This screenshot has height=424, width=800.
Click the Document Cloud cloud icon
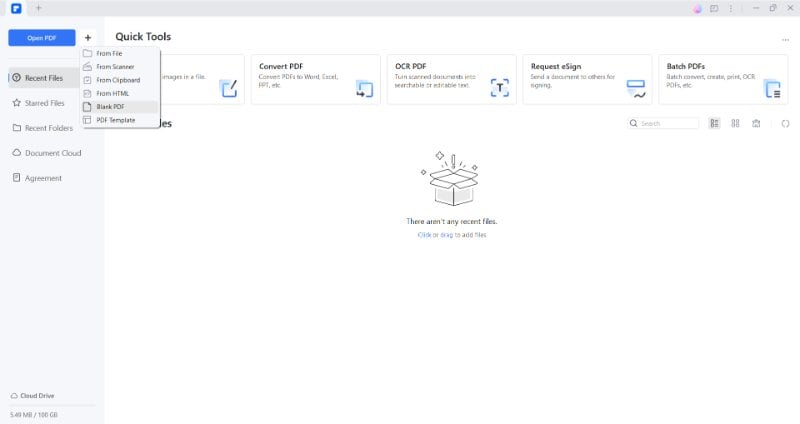[x=17, y=153]
